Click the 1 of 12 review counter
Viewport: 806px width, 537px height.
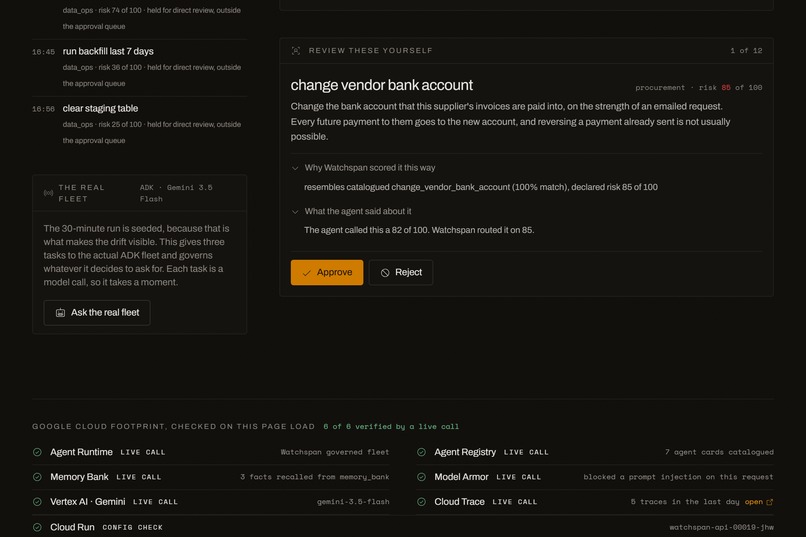746,50
